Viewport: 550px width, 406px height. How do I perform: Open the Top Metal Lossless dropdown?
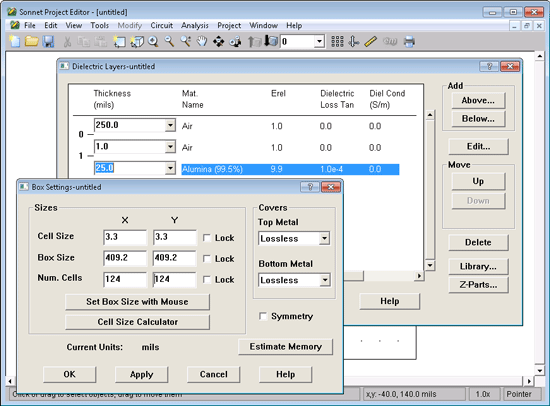point(324,239)
